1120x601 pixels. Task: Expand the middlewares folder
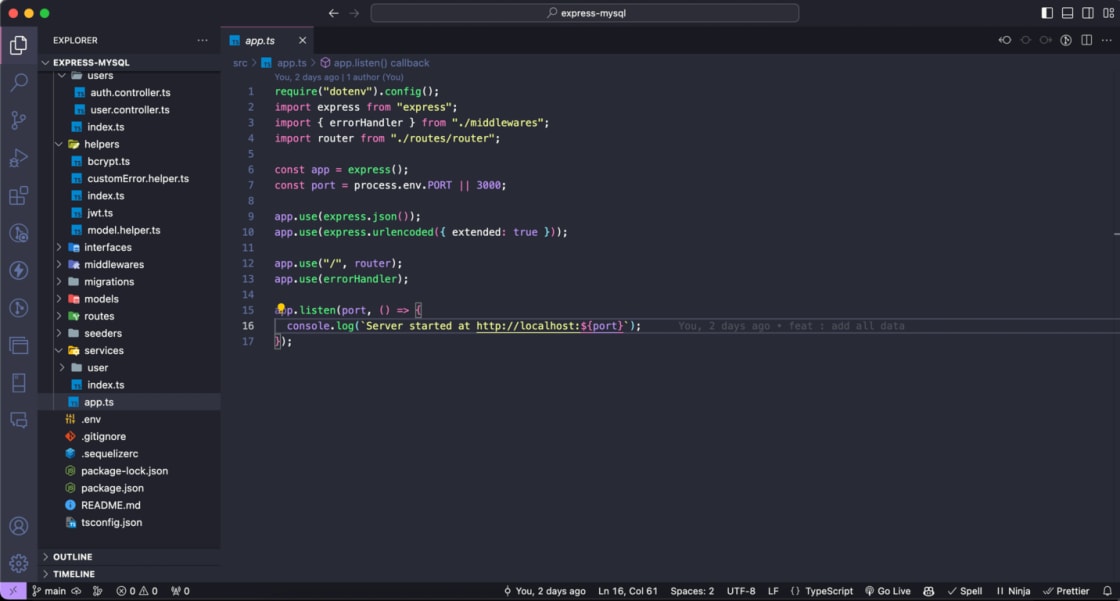pyautogui.click(x=129, y=264)
